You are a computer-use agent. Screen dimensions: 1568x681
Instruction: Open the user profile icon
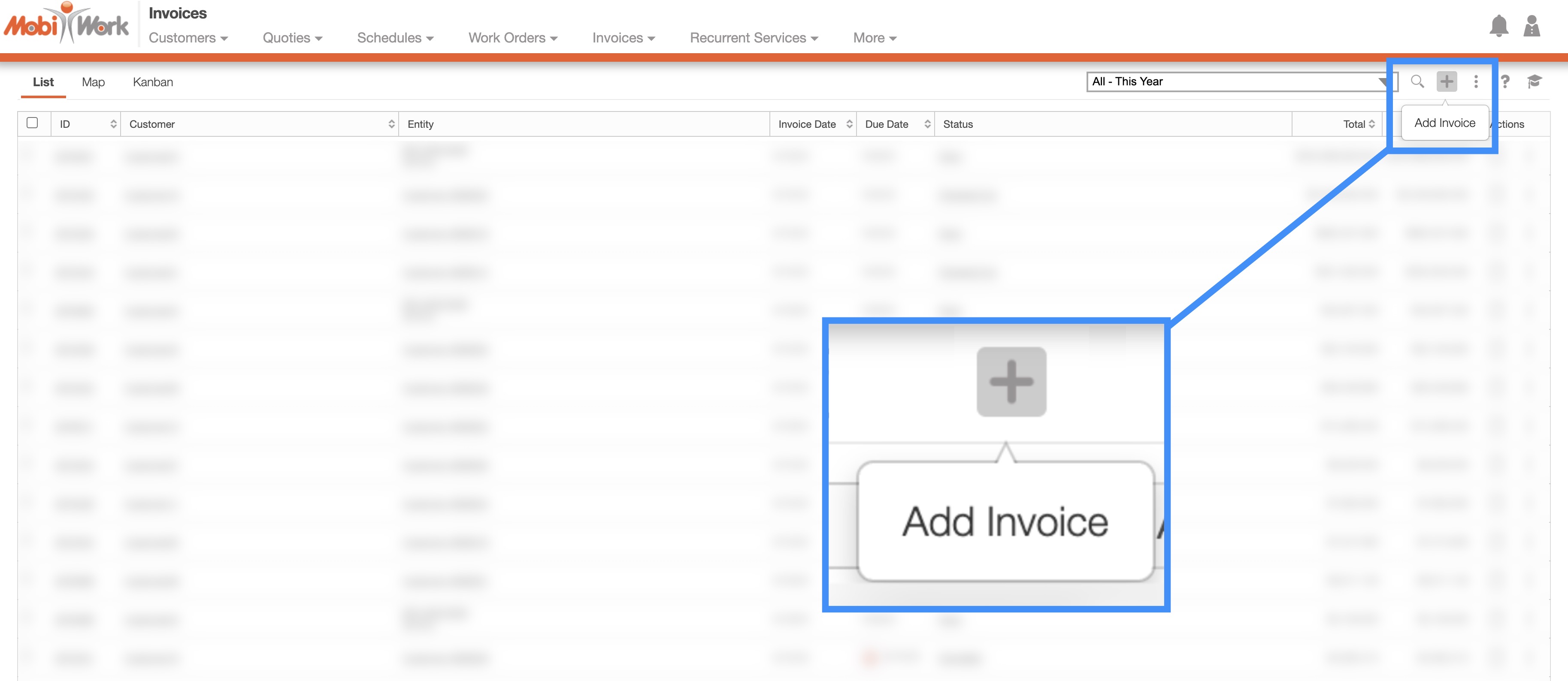1532,26
